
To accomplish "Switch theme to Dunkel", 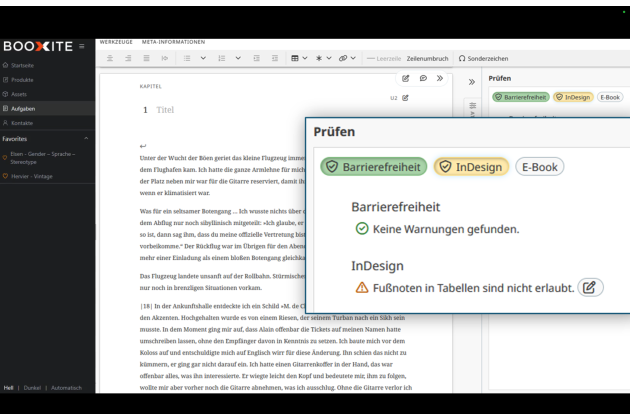I will [x=32, y=388].
